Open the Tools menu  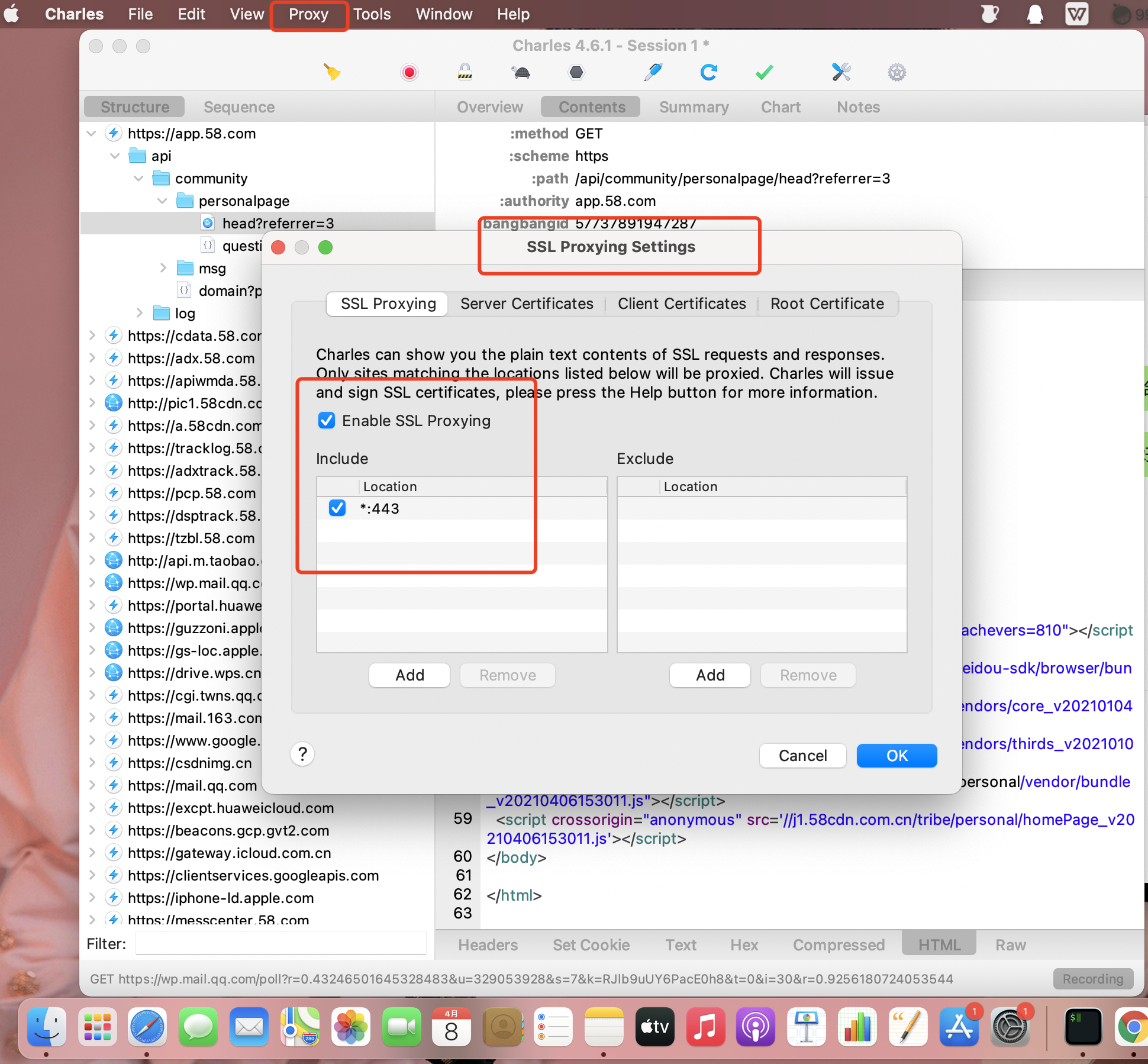click(x=372, y=14)
